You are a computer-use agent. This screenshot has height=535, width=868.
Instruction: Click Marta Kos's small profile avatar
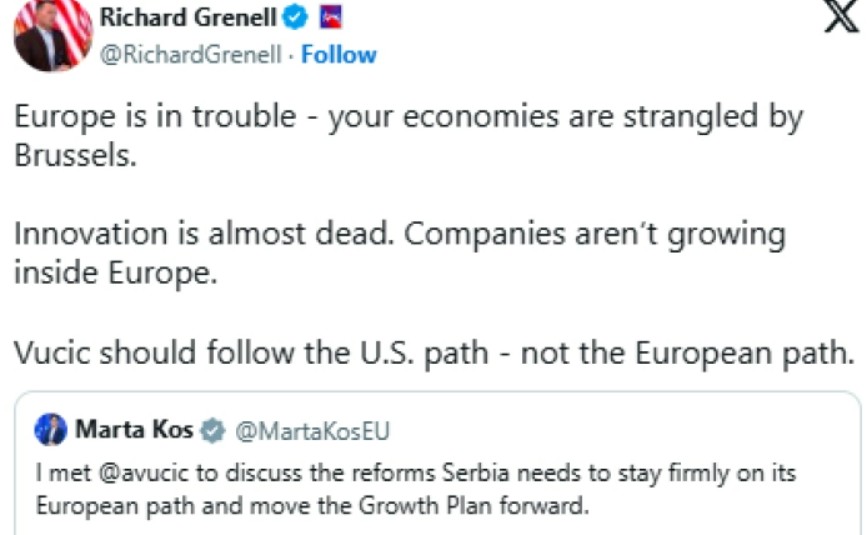click(50, 430)
